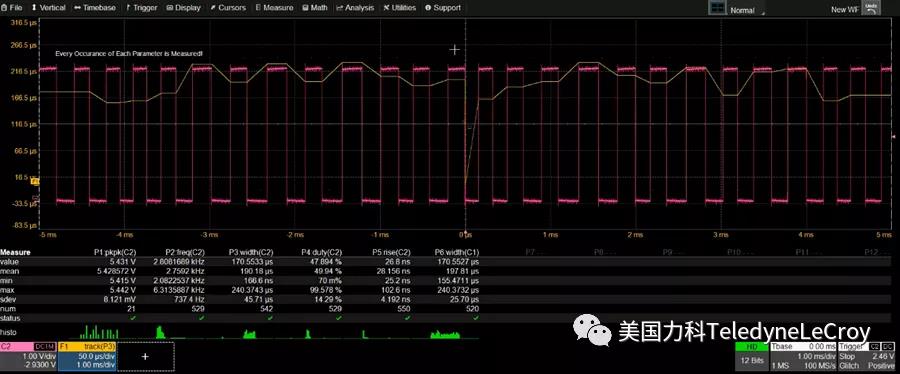Open the Measure menu
900x374 pixels.
click(274, 8)
